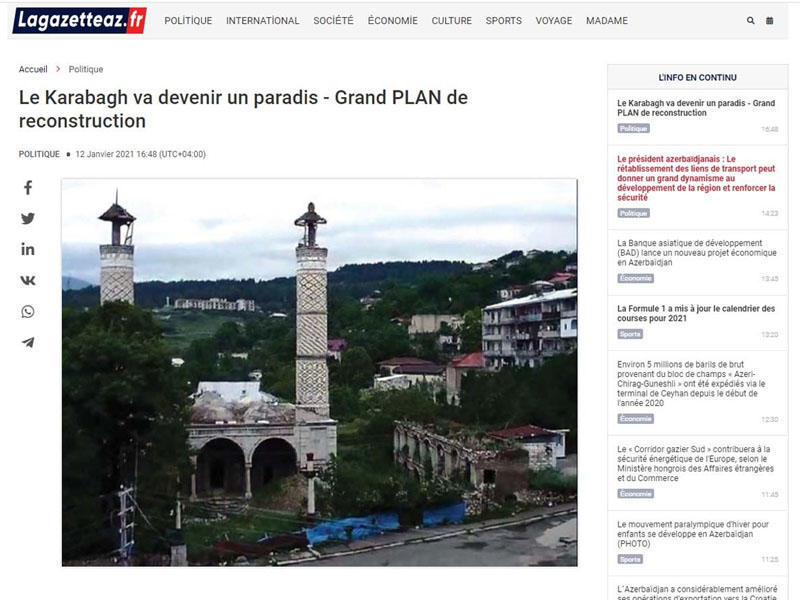The height and width of the screenshot is (600, 800).
Task: Click Politique tag under président azerbaïdjanais story
Action: click(x=633, y=213)
